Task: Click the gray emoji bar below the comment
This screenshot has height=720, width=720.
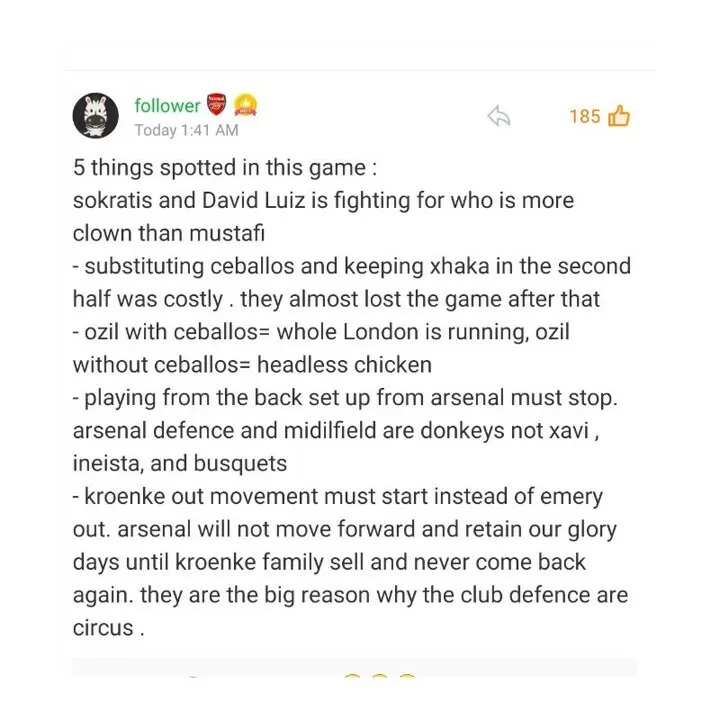Action: [354, 667]
